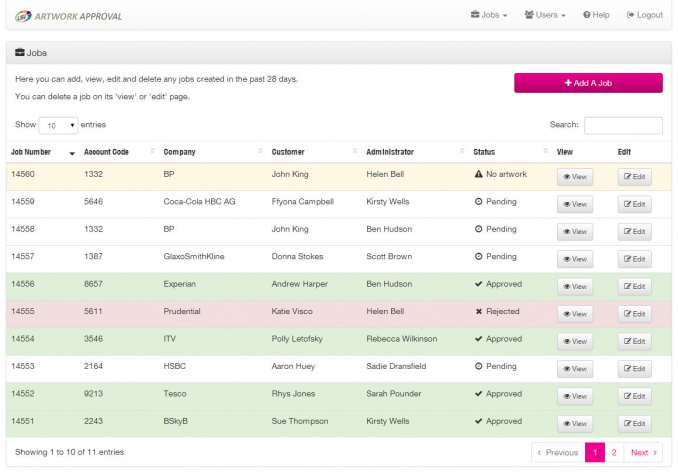Open the Help menu item
This screenshot has width=678, height=474.
point(596,15)
